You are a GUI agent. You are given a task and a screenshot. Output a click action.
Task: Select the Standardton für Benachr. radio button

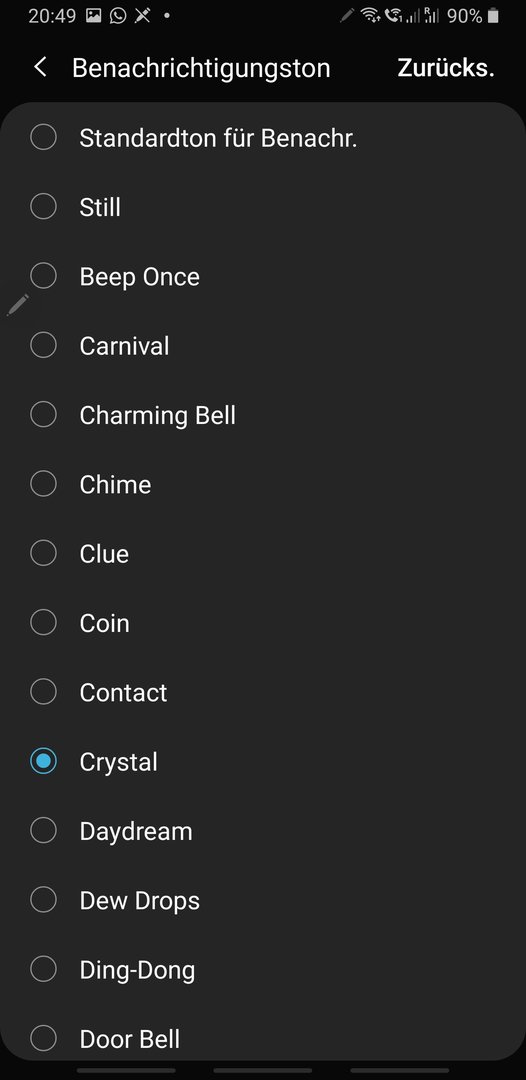(x=43, y=137)
